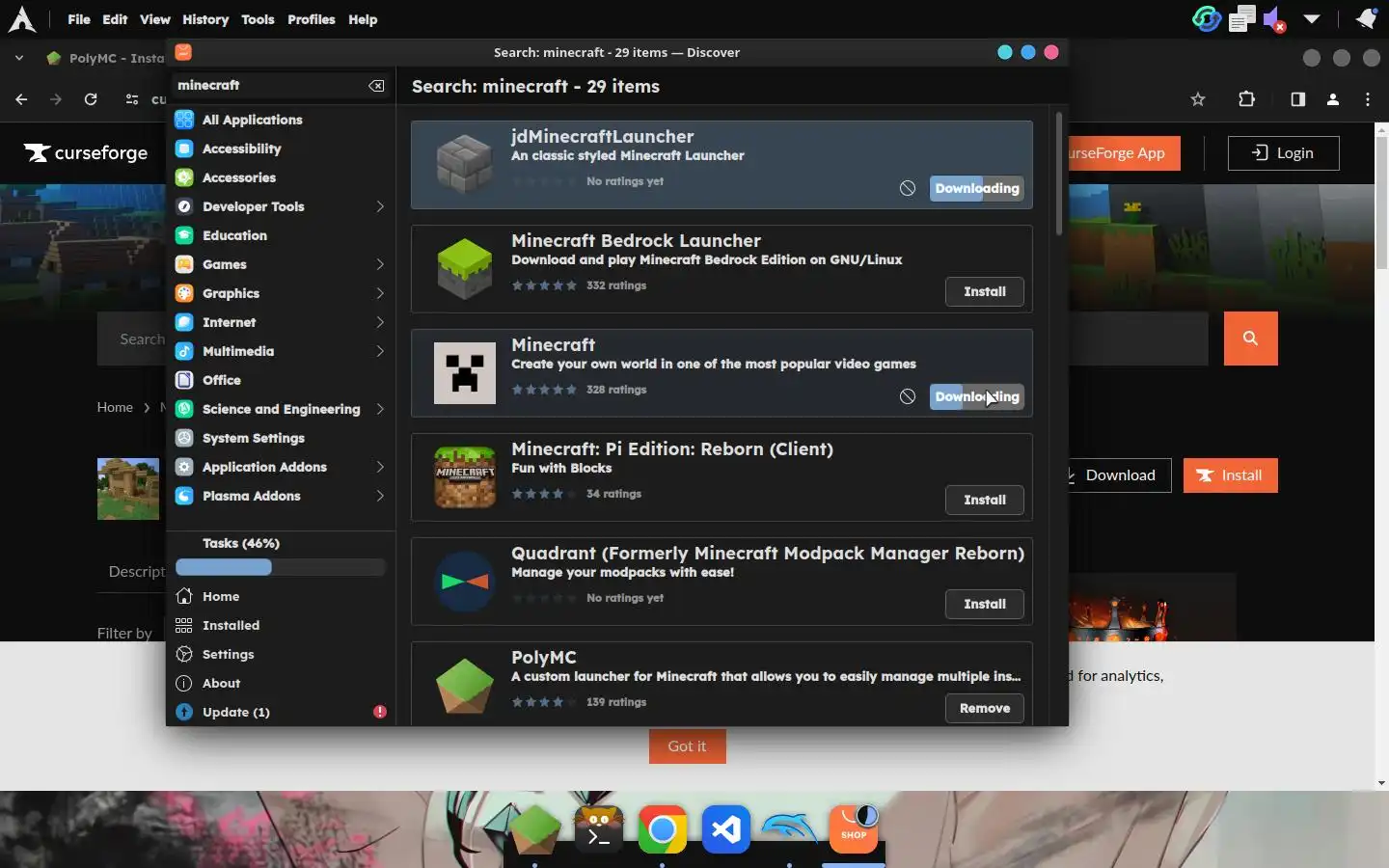This screenshot has height=868, width=1389.
Task: Select the Accessibility category
Action: 280,149
